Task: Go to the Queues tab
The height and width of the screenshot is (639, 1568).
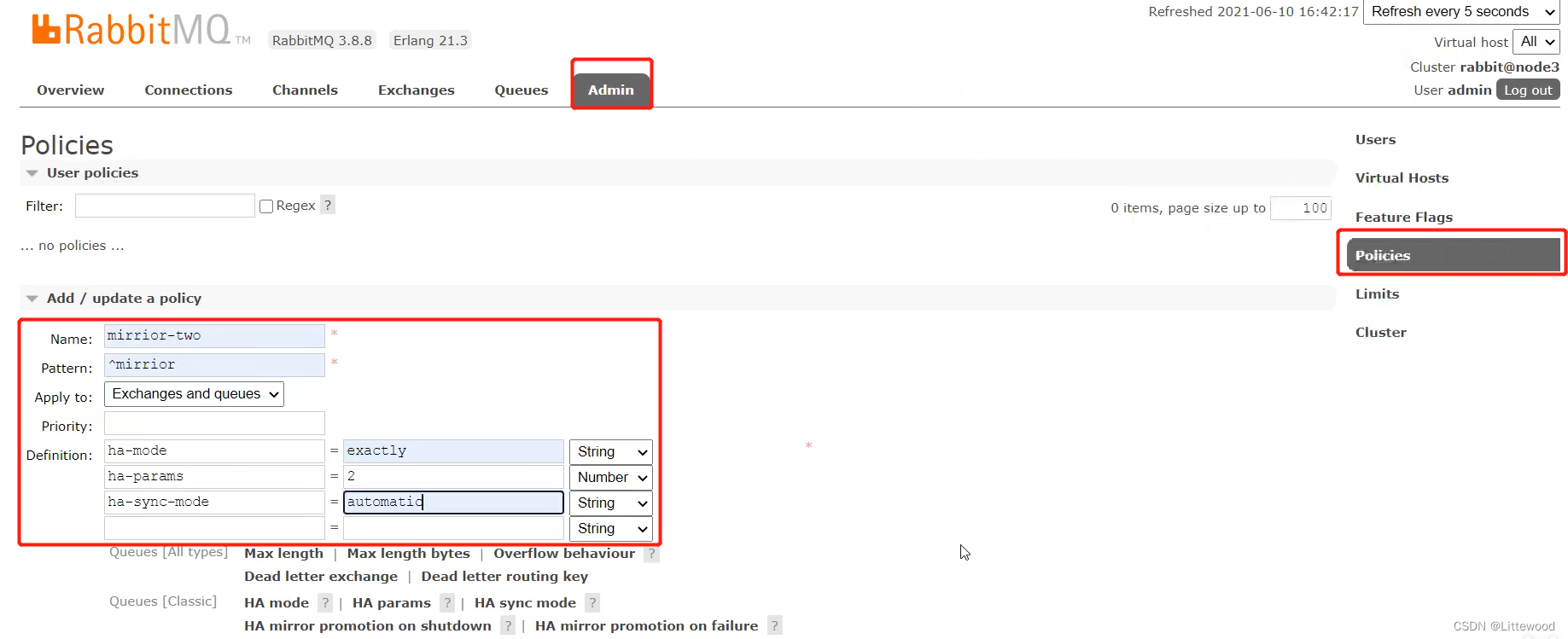Action: pos(522,90)
